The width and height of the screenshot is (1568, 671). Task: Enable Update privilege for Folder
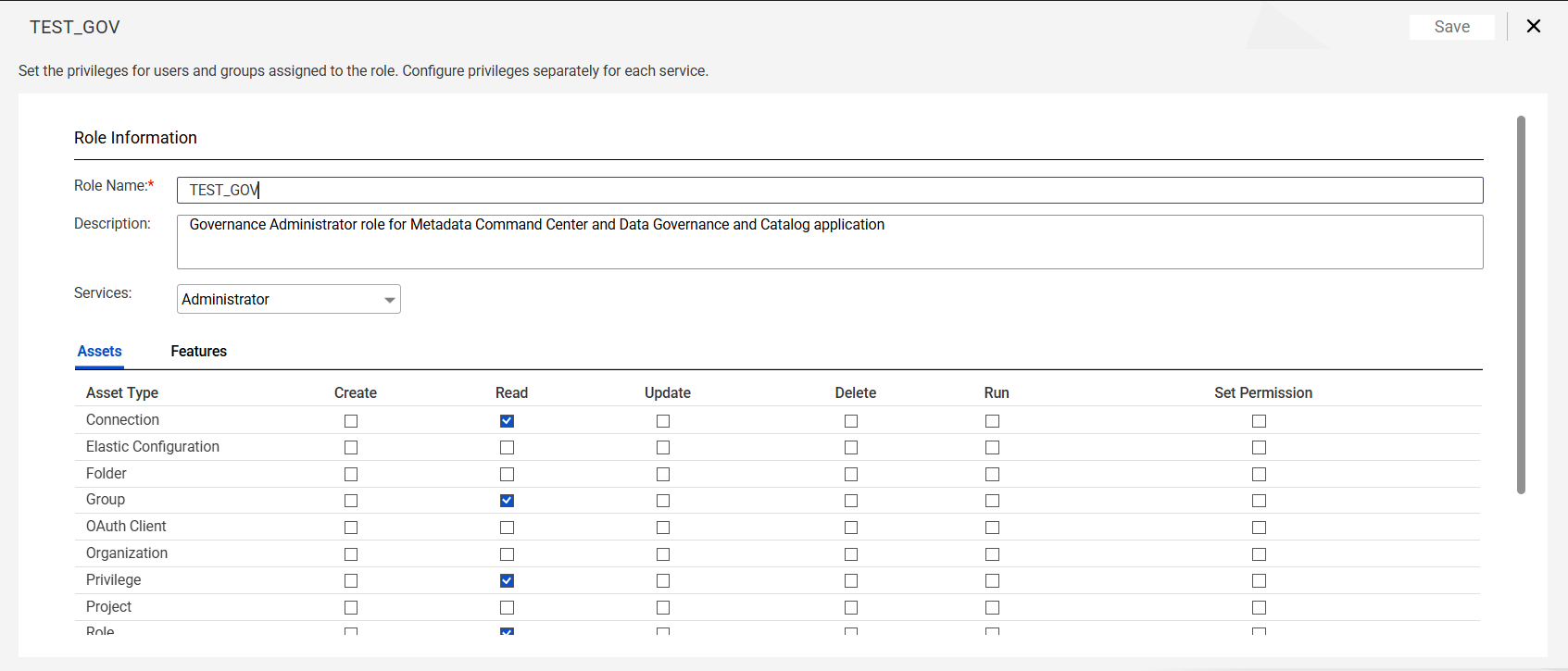[663, 474]
